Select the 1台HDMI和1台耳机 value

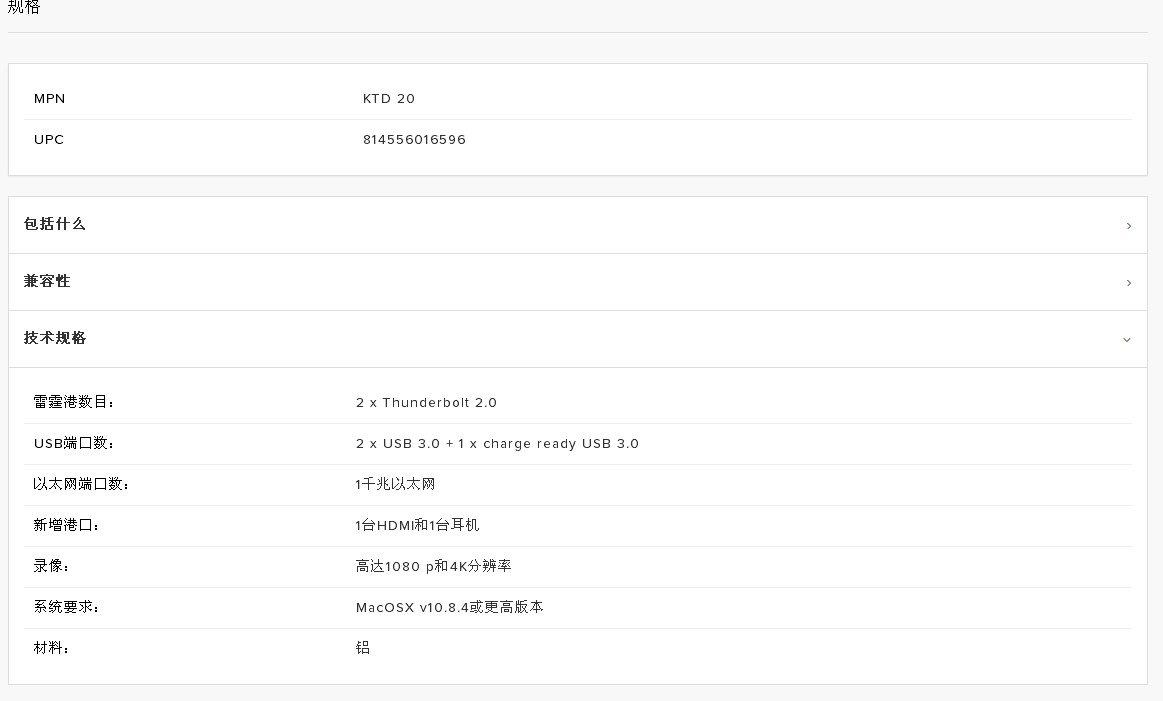[417, 525]
